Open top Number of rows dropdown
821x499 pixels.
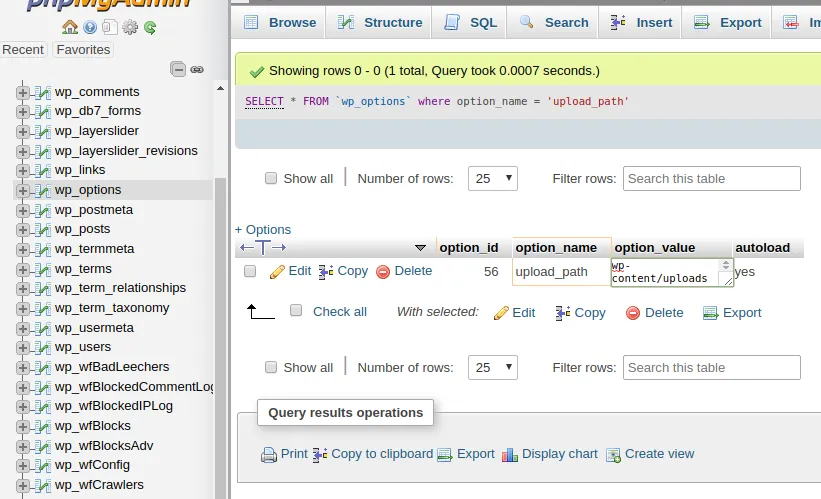[x=493, y=179]
